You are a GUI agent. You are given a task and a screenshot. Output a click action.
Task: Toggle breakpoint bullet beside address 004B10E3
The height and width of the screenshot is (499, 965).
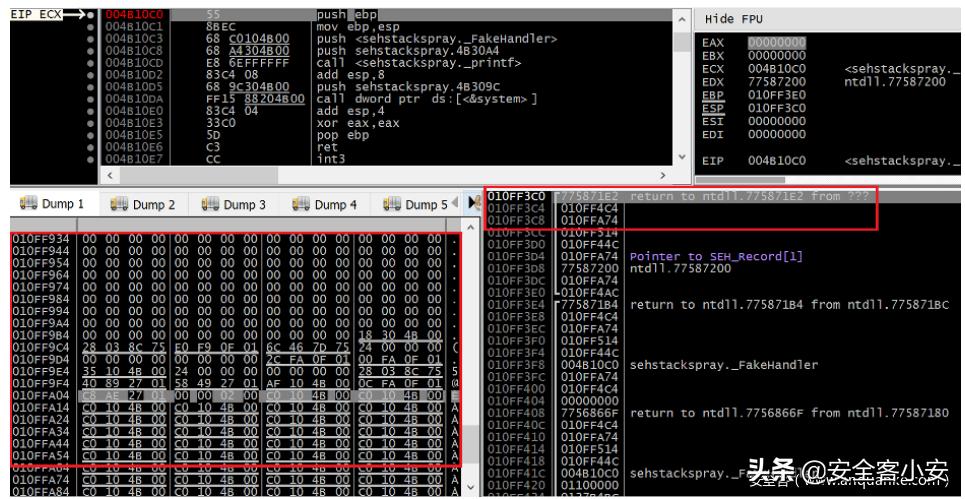click(x=91, y=123)
